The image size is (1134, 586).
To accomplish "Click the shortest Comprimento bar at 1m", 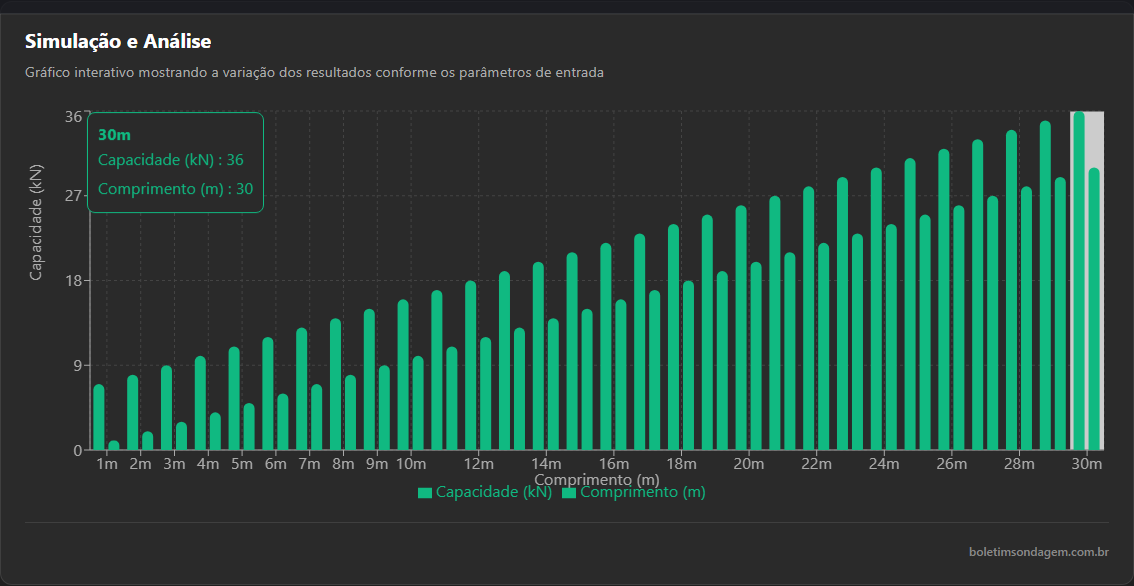I will point(114,445).
